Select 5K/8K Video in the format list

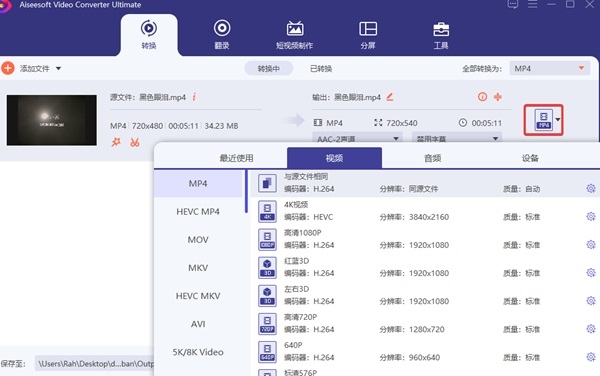[x=198, y=352]
